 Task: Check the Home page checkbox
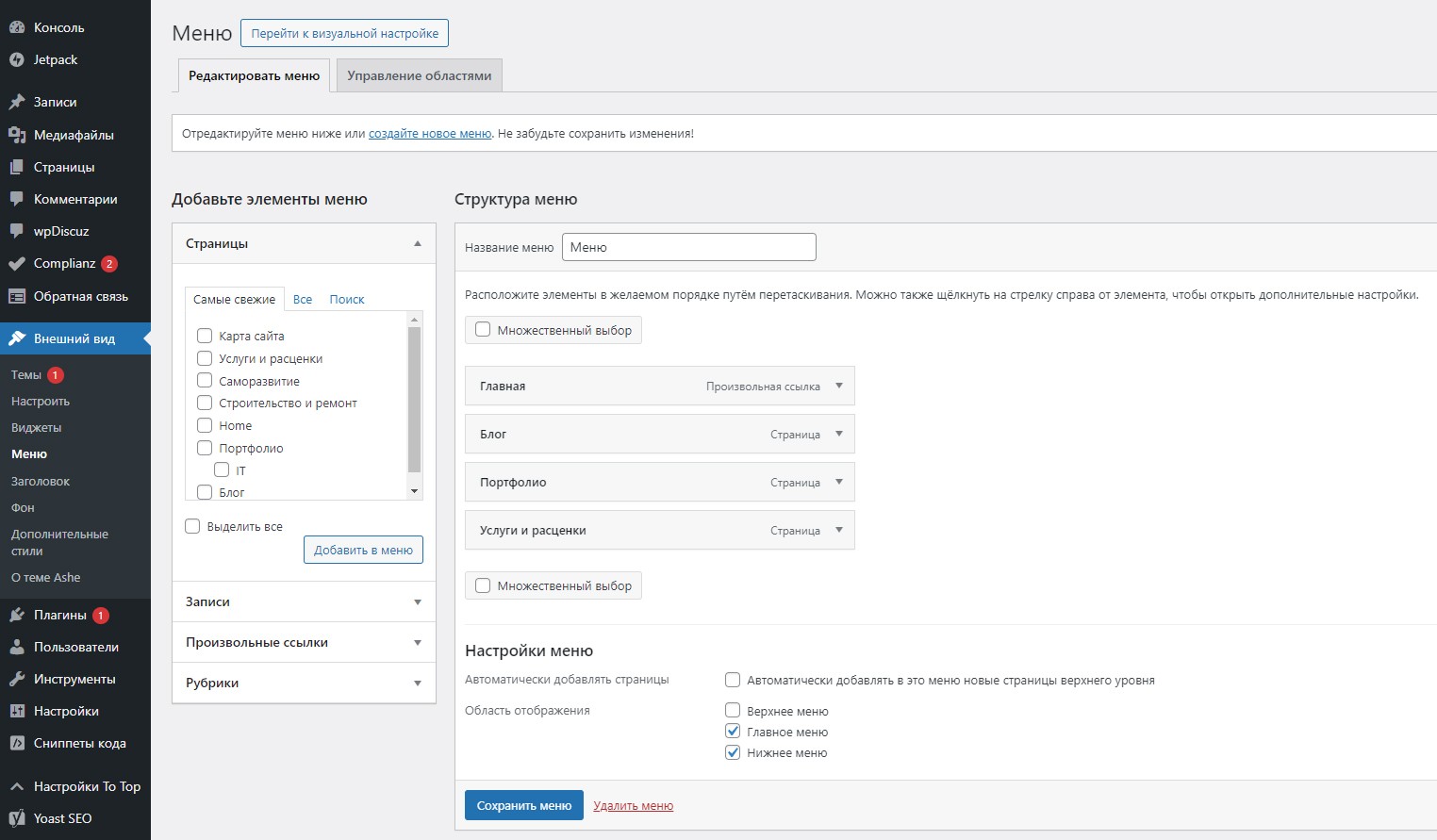pos(205,425)
